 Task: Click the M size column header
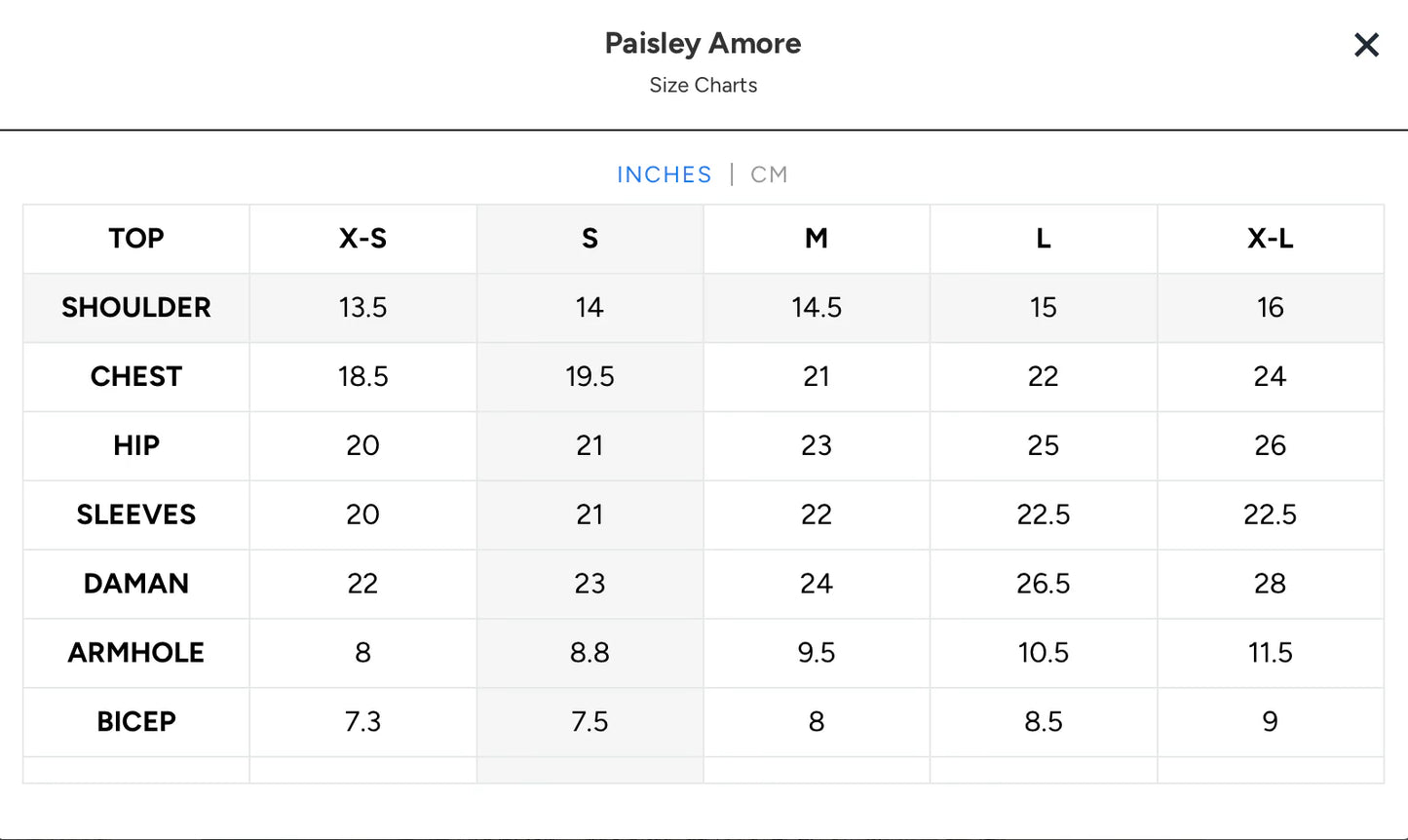pos(817,239)
